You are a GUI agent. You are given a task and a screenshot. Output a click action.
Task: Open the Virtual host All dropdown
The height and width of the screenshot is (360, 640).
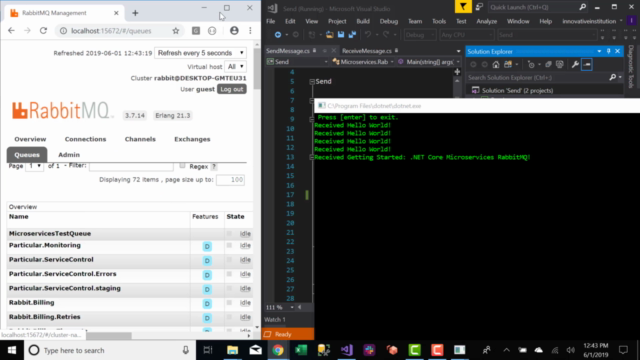[x=236, y=67]
